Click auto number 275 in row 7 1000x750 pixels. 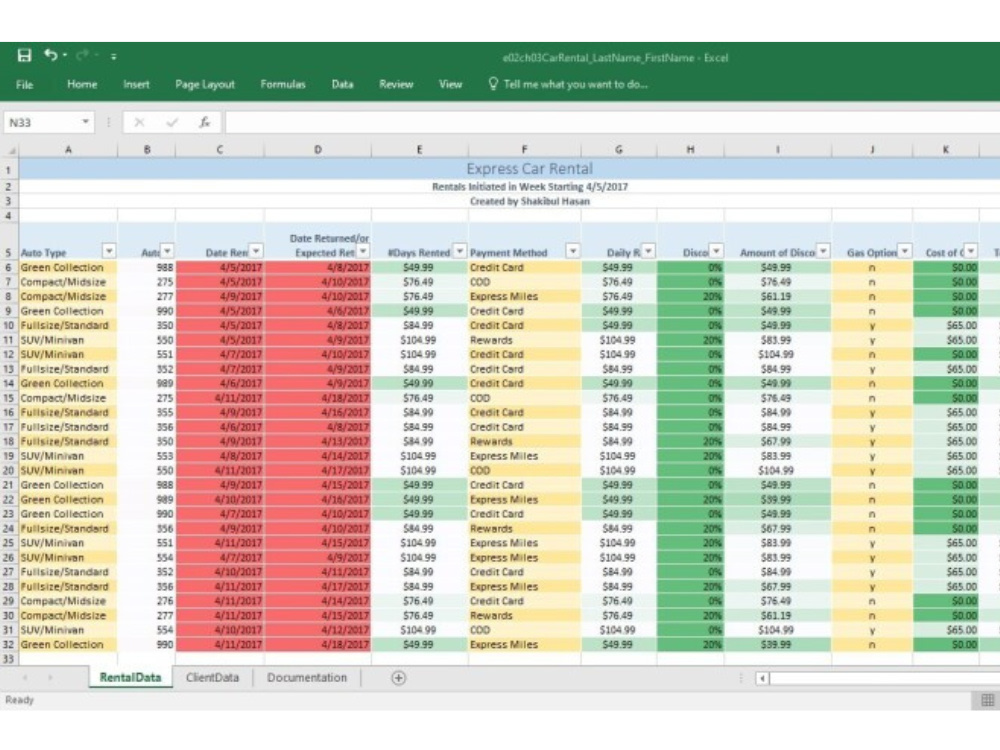[147, 282]
